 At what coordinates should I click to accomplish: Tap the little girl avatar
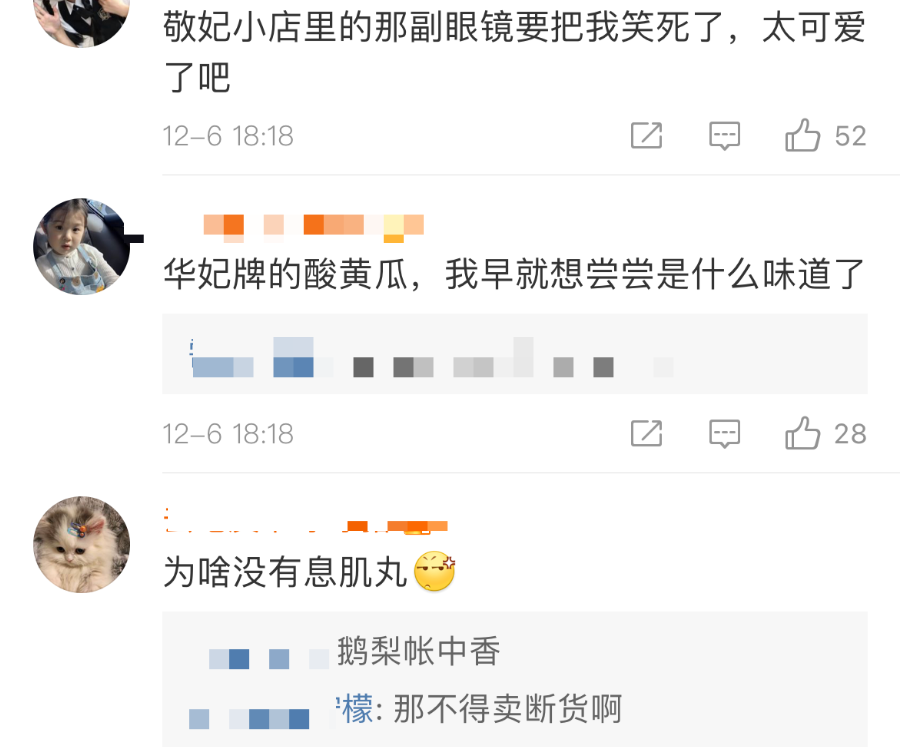click(82, 247)
